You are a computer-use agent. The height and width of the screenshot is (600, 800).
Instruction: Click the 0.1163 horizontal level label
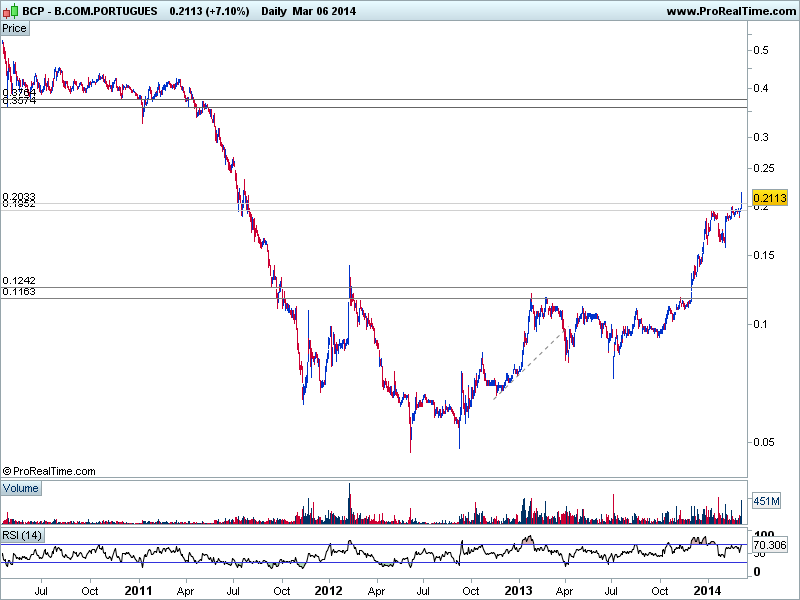click(19, 292)
